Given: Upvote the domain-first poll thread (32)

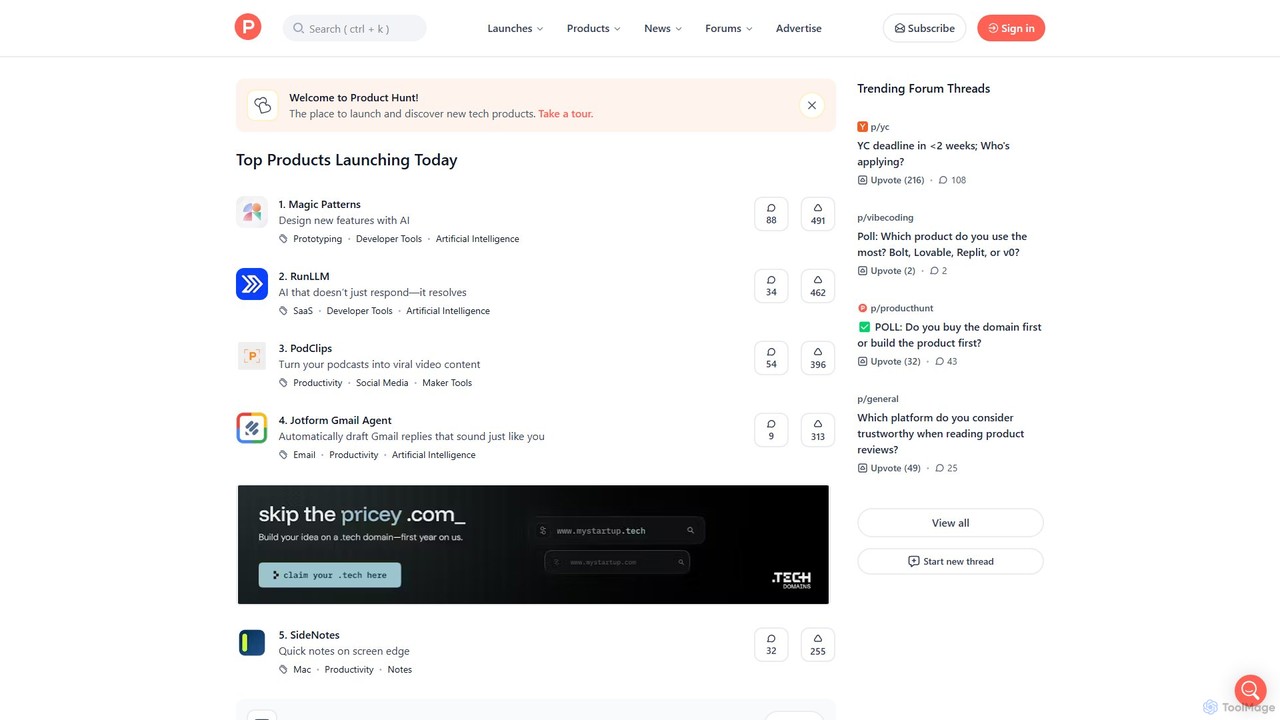Looking at the screenshot, I should (x=889, y=361).
